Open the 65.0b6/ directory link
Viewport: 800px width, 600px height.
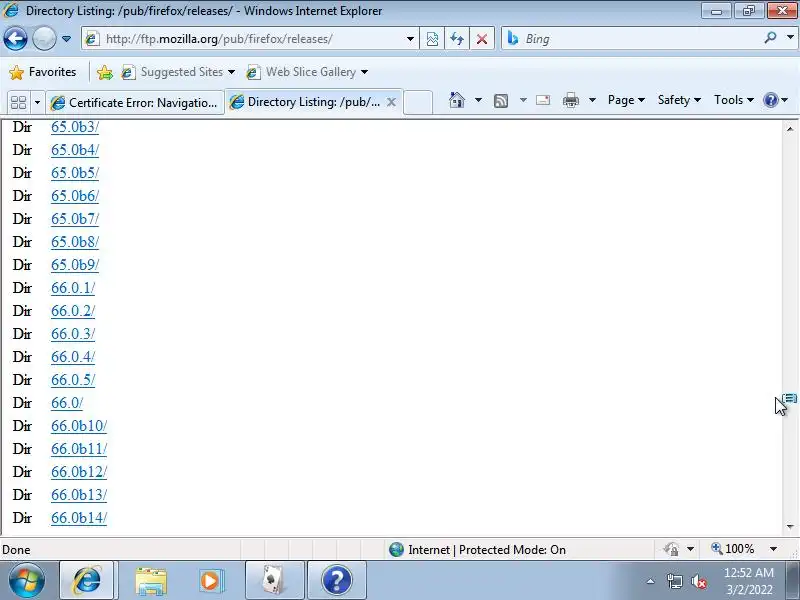point(74,196)
